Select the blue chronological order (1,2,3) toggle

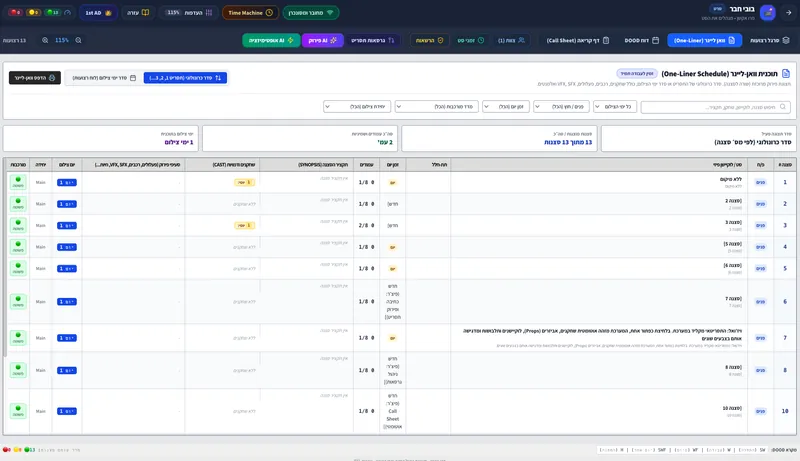pyautogui.click(x=185, y=78)
